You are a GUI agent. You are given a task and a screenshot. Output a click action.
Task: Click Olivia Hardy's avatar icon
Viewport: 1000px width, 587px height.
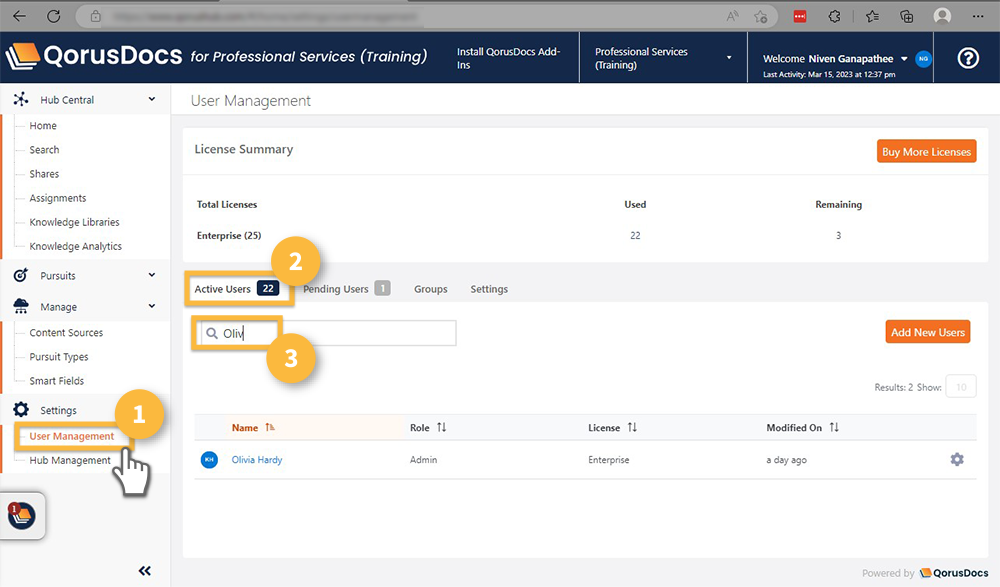(209, 459)
